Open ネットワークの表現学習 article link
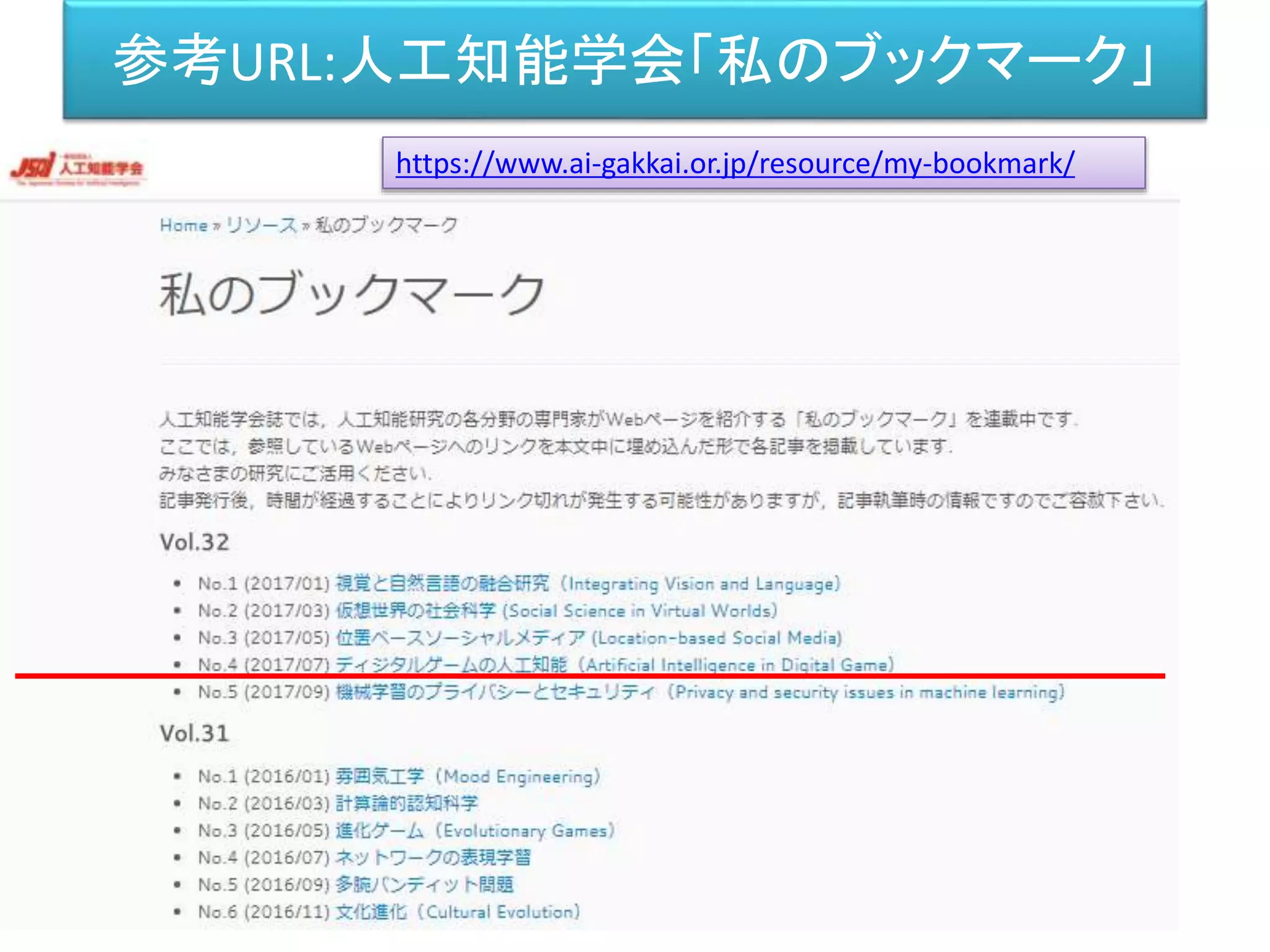 [x=433, y=858]
